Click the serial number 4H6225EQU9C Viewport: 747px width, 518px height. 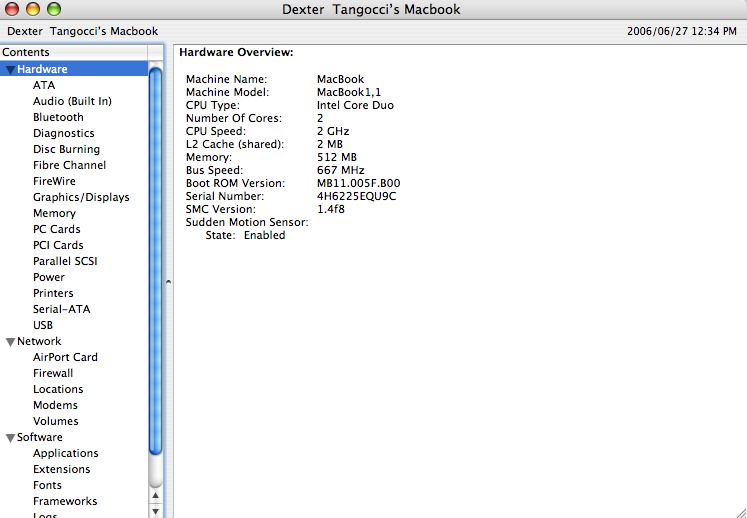(356, 196)
